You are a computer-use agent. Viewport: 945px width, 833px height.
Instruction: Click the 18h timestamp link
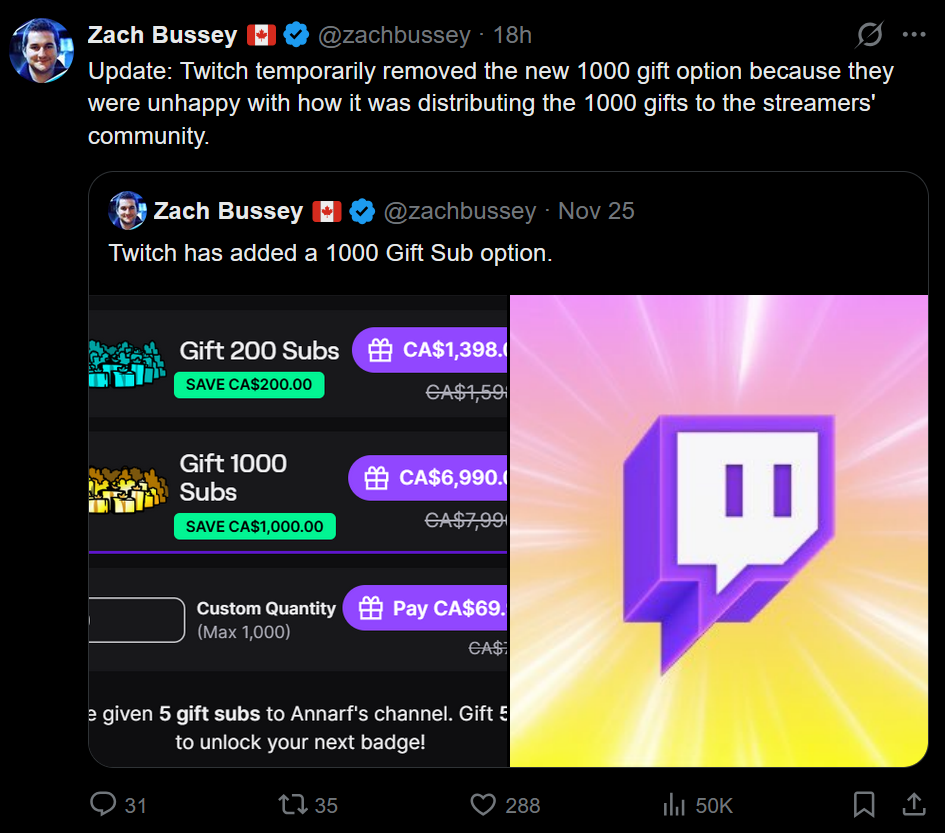512,35
